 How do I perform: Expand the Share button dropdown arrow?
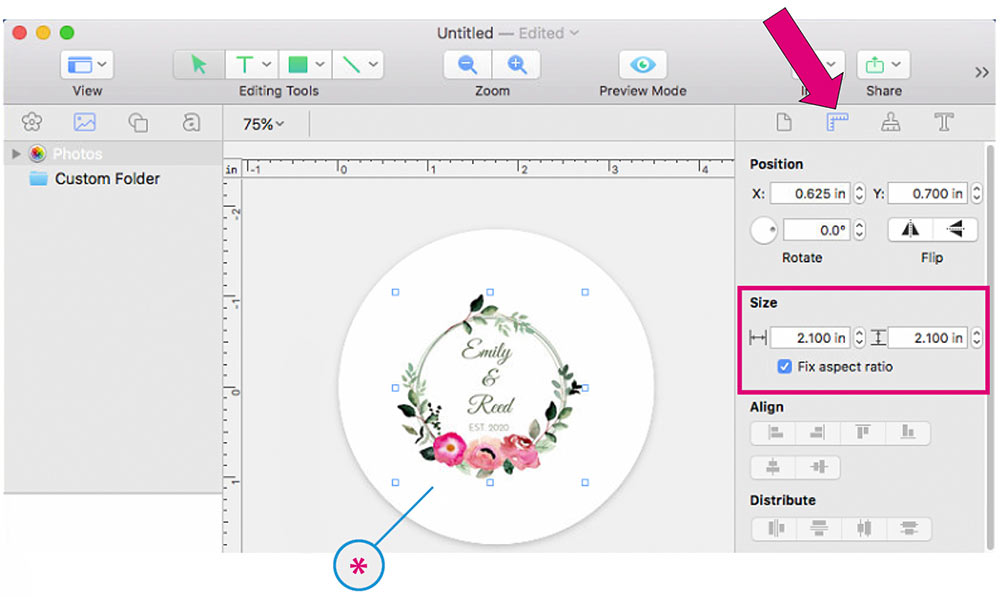point(896,64)
